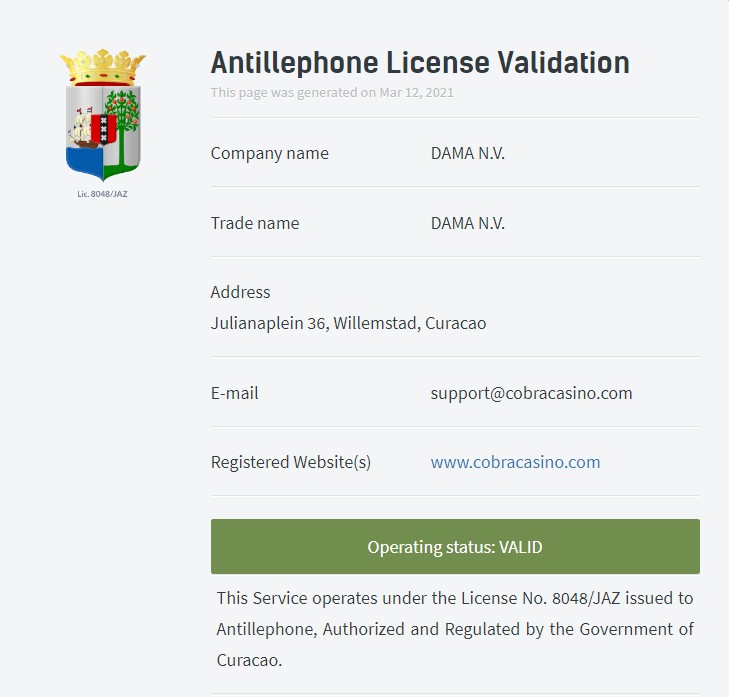
Task: Click the Trade name value DAMA N.V.
Action: pyautogui.click(x=468, y=223)
